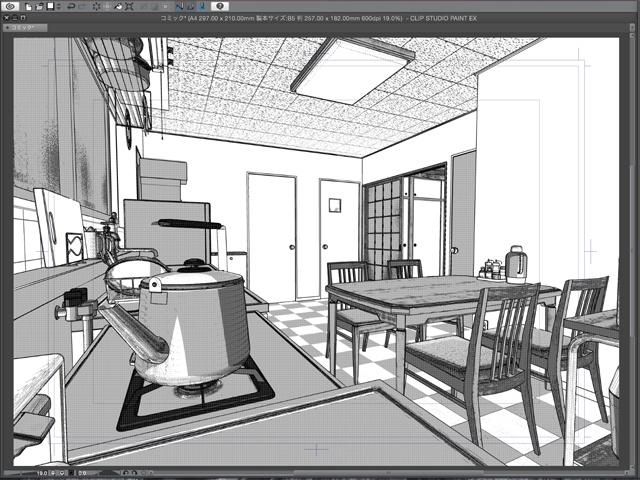Viewport: 640px width, 480px height.
Task: Toggle Snap to Special Ruler
Action: 190,7
